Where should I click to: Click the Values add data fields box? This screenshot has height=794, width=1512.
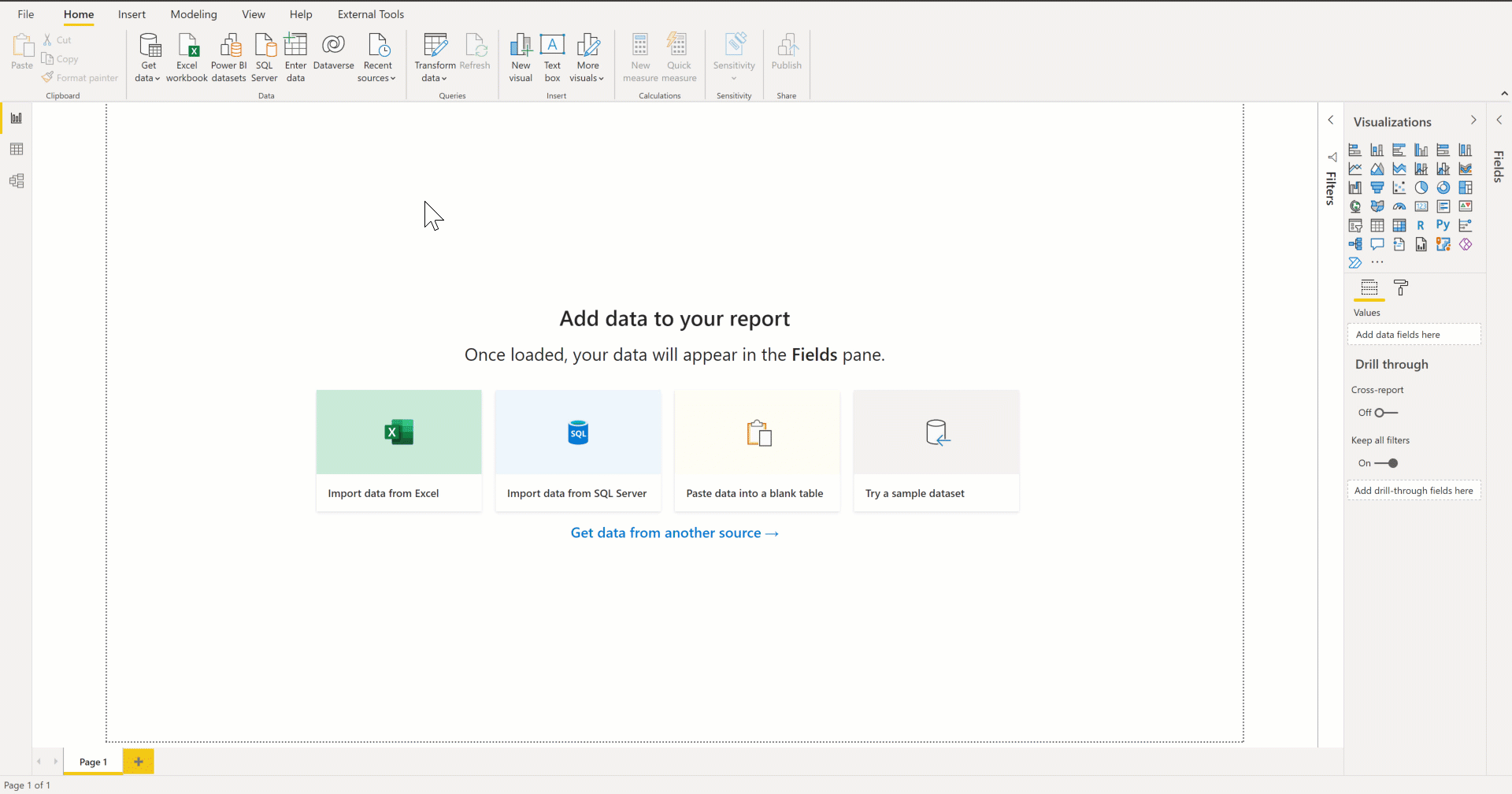click(1414, 335)
